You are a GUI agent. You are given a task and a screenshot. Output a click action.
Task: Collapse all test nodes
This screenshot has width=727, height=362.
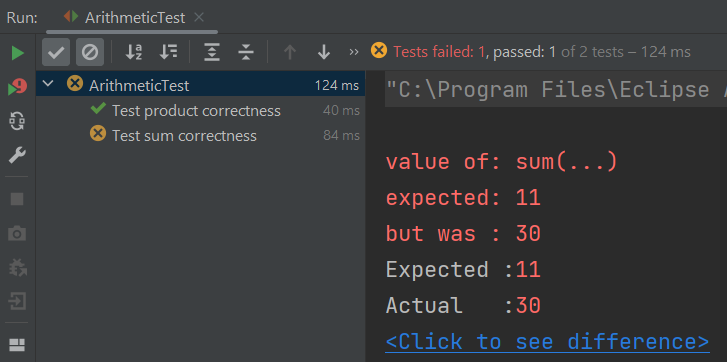(246, 52)
